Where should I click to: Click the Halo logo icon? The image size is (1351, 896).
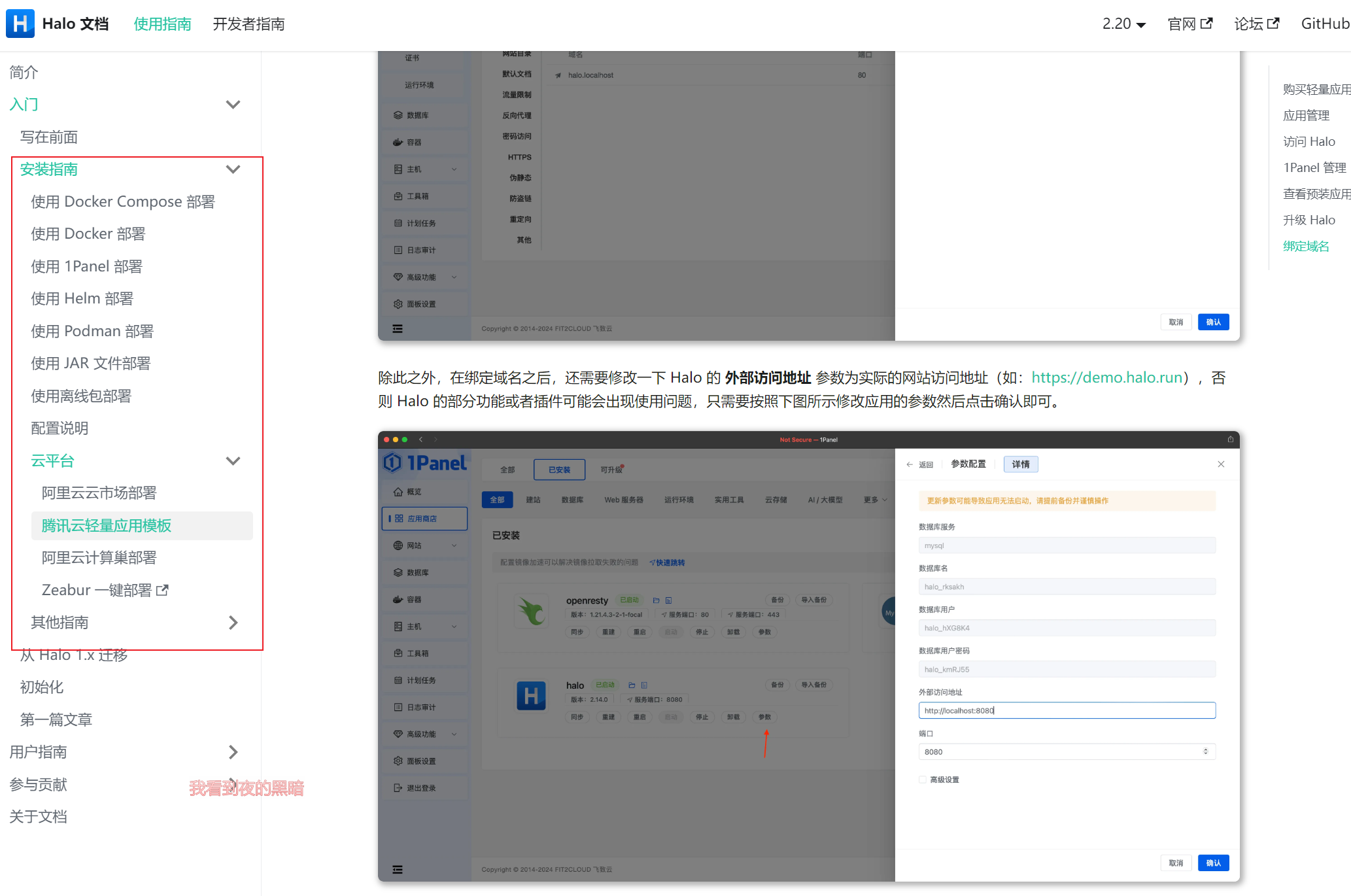[20, 24]
